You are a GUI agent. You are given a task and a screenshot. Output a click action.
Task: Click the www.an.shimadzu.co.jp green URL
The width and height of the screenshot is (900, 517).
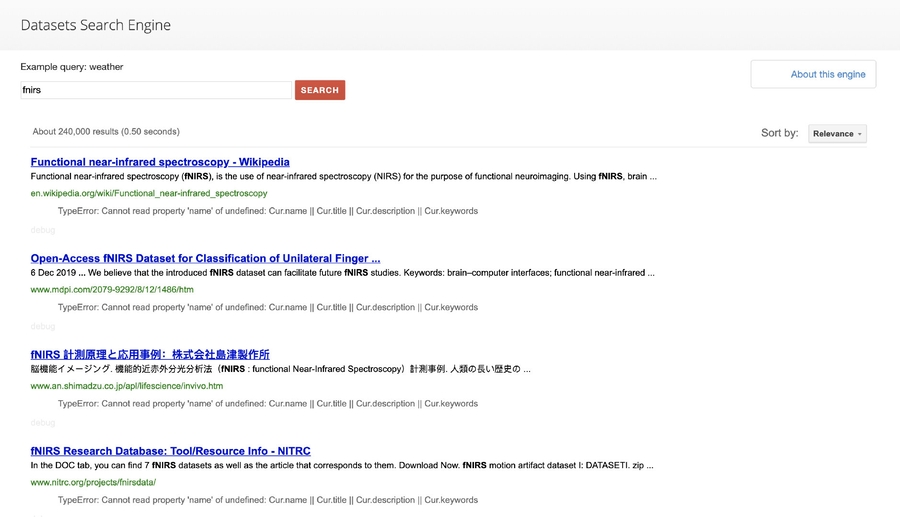click(126, 386)
